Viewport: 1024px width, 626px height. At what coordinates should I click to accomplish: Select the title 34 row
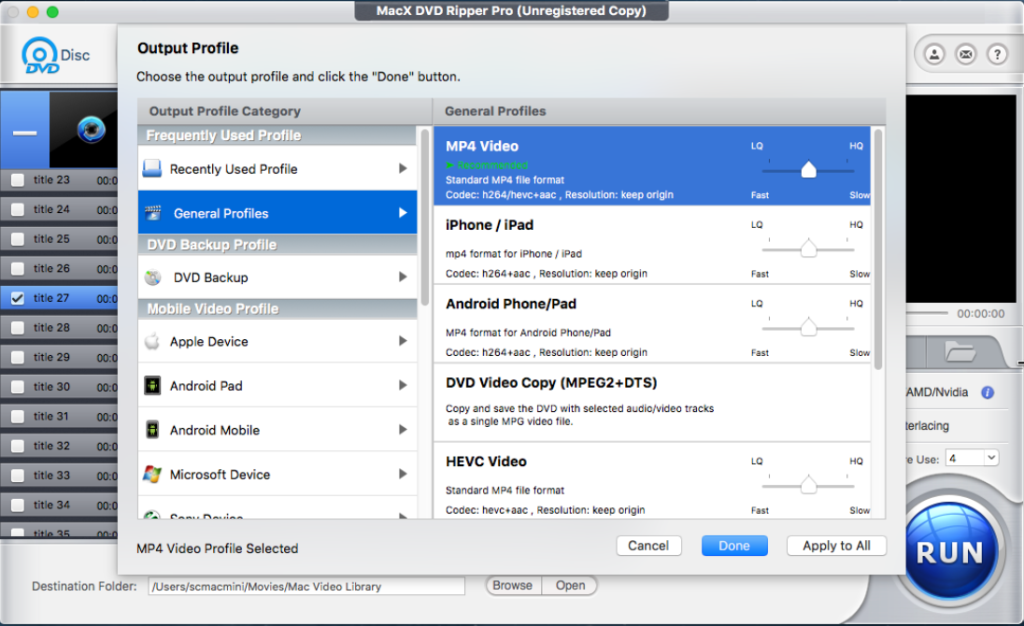[x=59, y=505]
